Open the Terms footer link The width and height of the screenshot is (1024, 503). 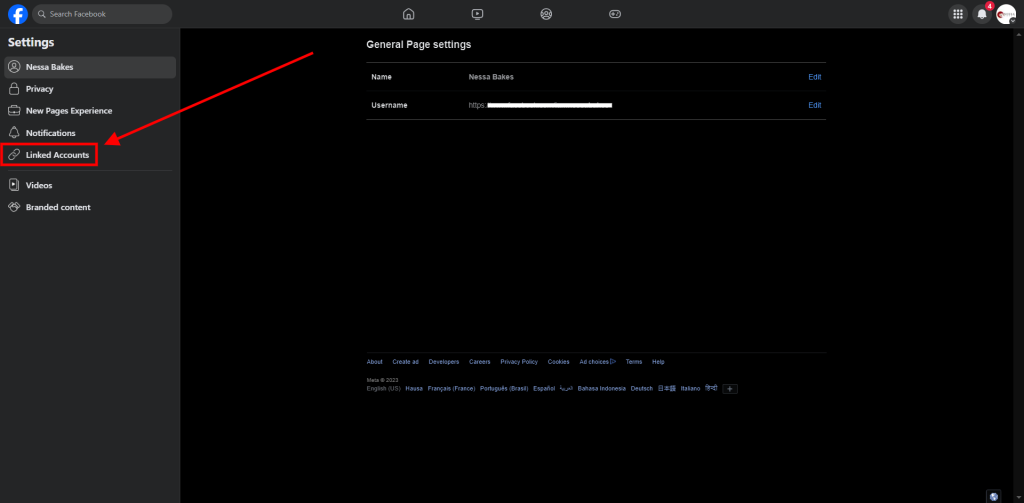point(633,362)
